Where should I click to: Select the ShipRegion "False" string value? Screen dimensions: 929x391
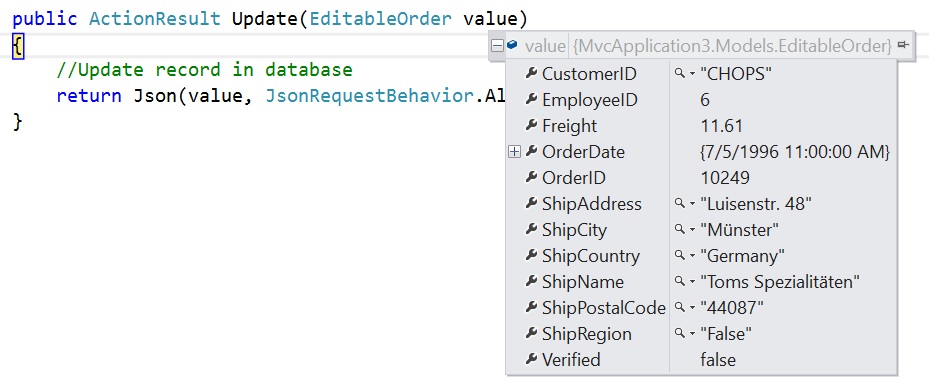[726, 335]
